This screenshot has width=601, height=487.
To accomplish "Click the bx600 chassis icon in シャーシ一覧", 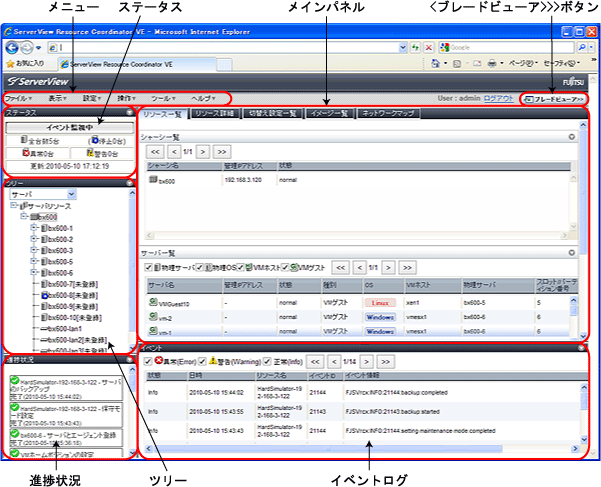I will pos(153,179).
